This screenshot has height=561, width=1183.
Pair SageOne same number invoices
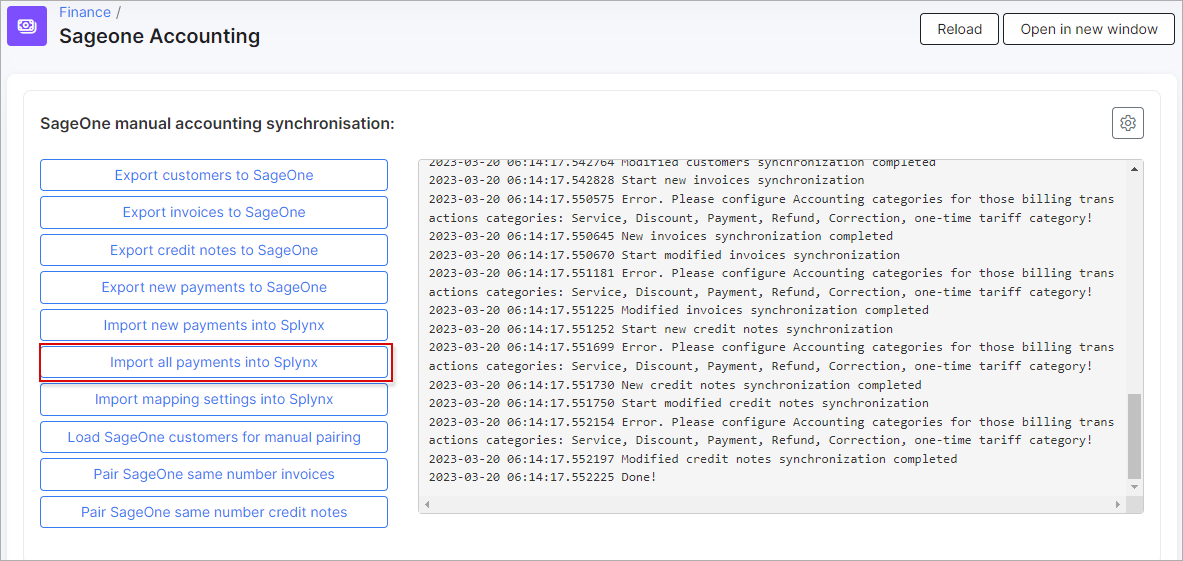point(214,474)
